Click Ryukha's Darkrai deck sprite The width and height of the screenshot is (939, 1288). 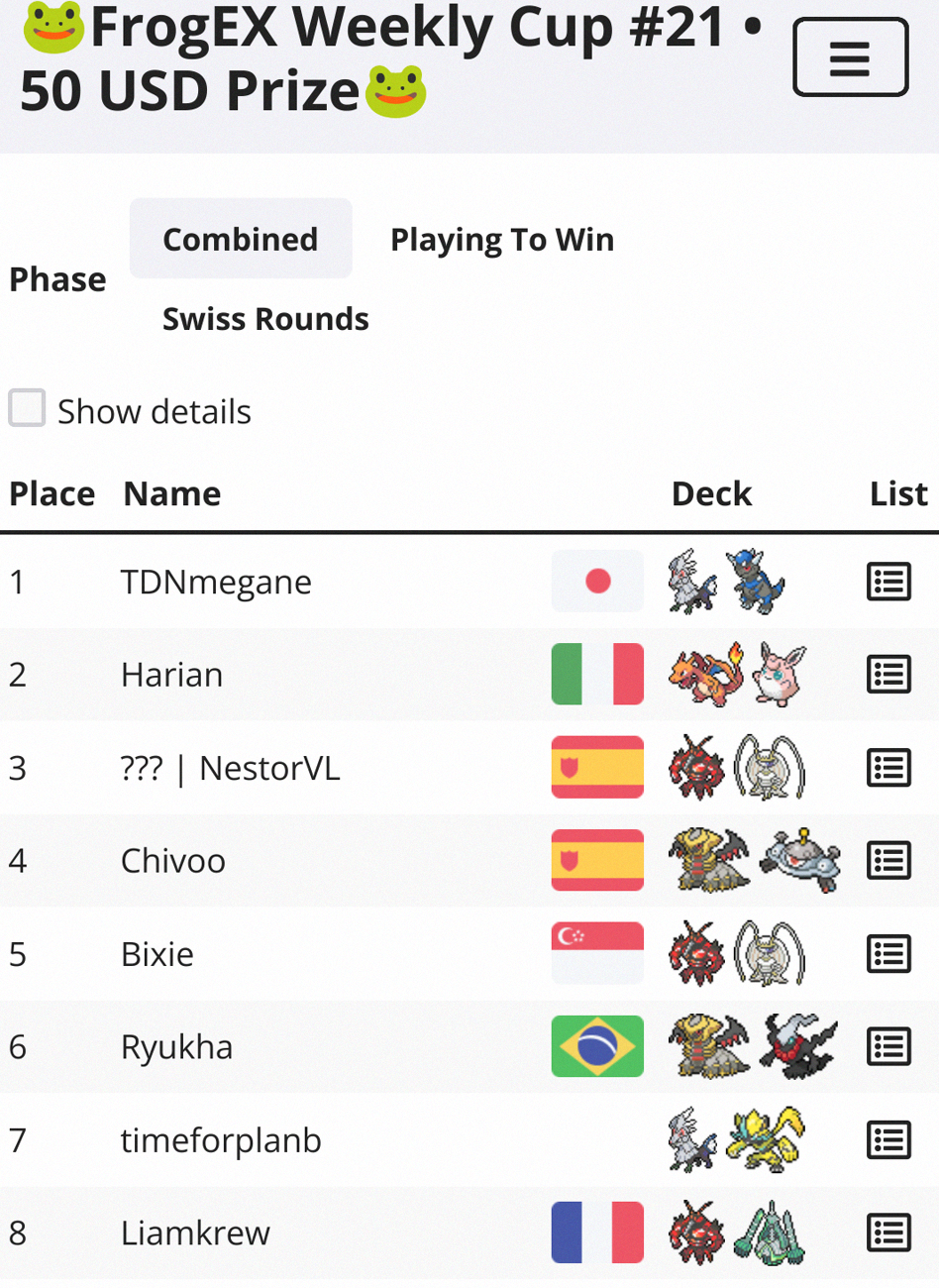798,1045
